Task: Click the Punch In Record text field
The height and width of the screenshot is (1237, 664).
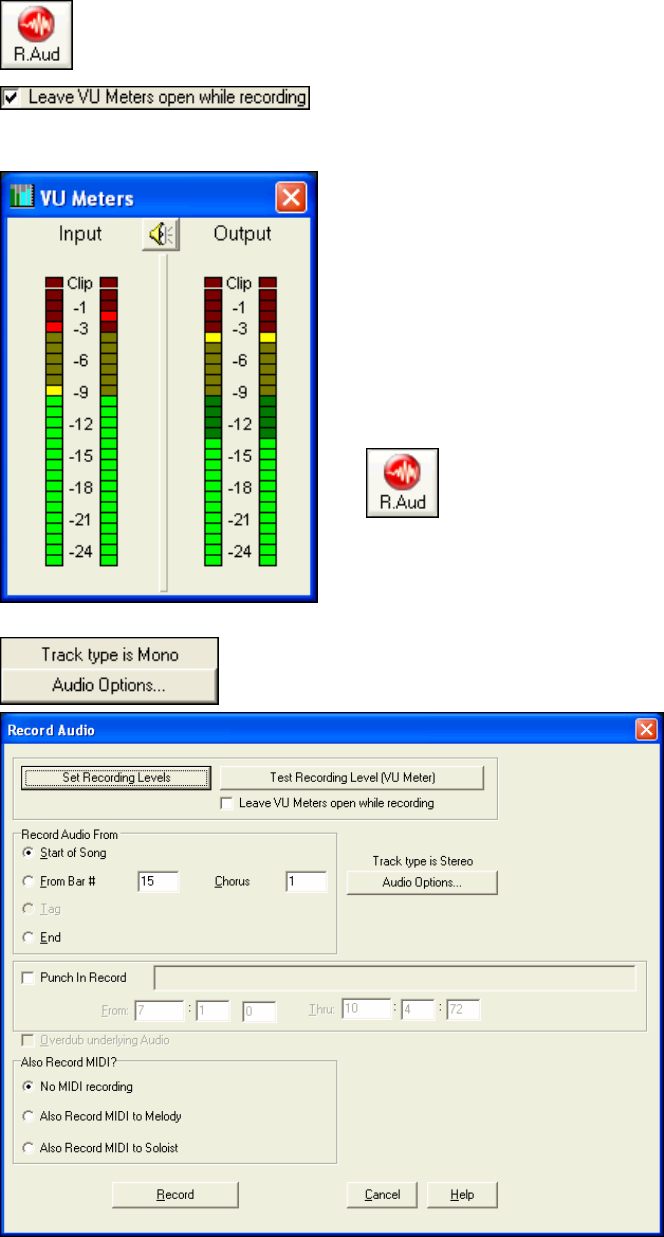Action: pos(394,979)
